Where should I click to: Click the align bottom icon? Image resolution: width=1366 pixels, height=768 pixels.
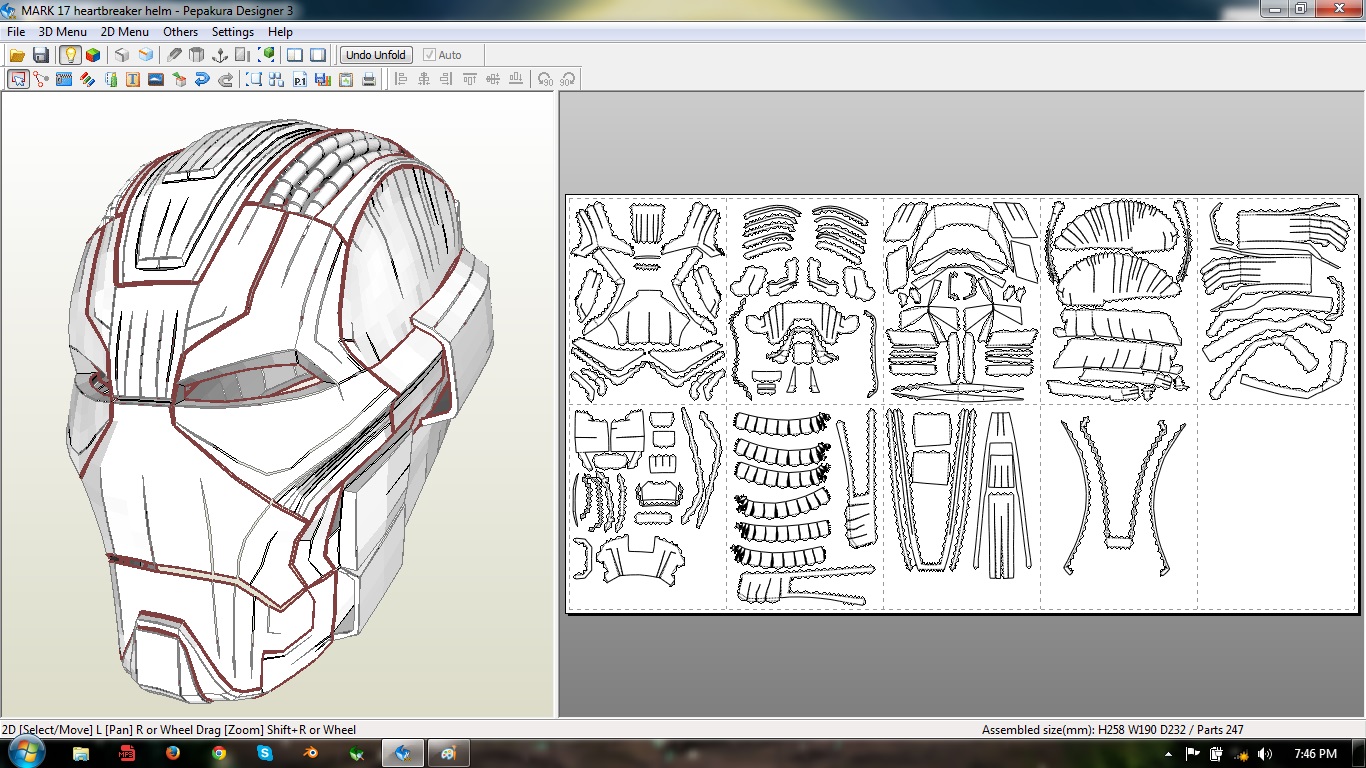tap(515, 79)
